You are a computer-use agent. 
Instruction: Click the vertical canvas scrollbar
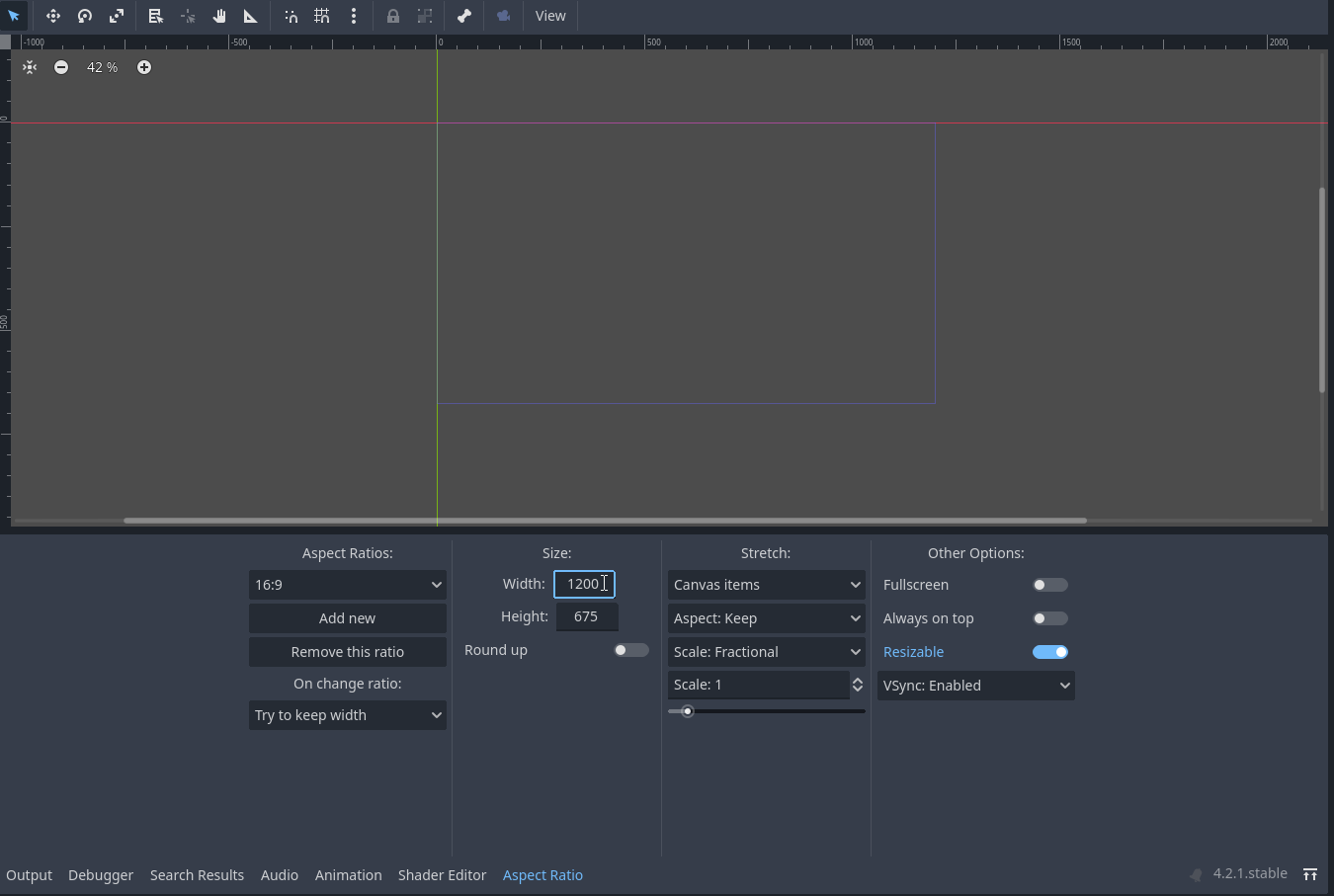click(x=1322, y=289)
